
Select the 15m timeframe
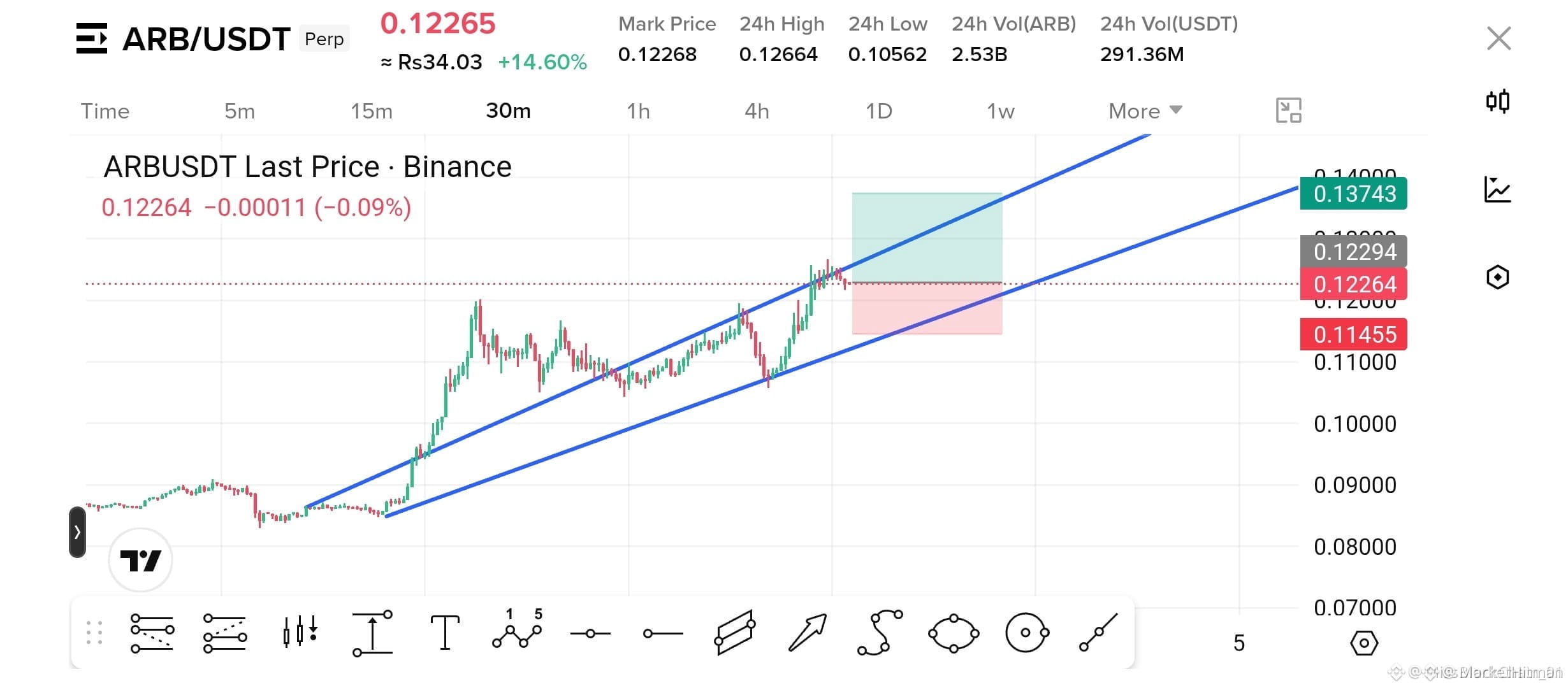pos(372,111)
